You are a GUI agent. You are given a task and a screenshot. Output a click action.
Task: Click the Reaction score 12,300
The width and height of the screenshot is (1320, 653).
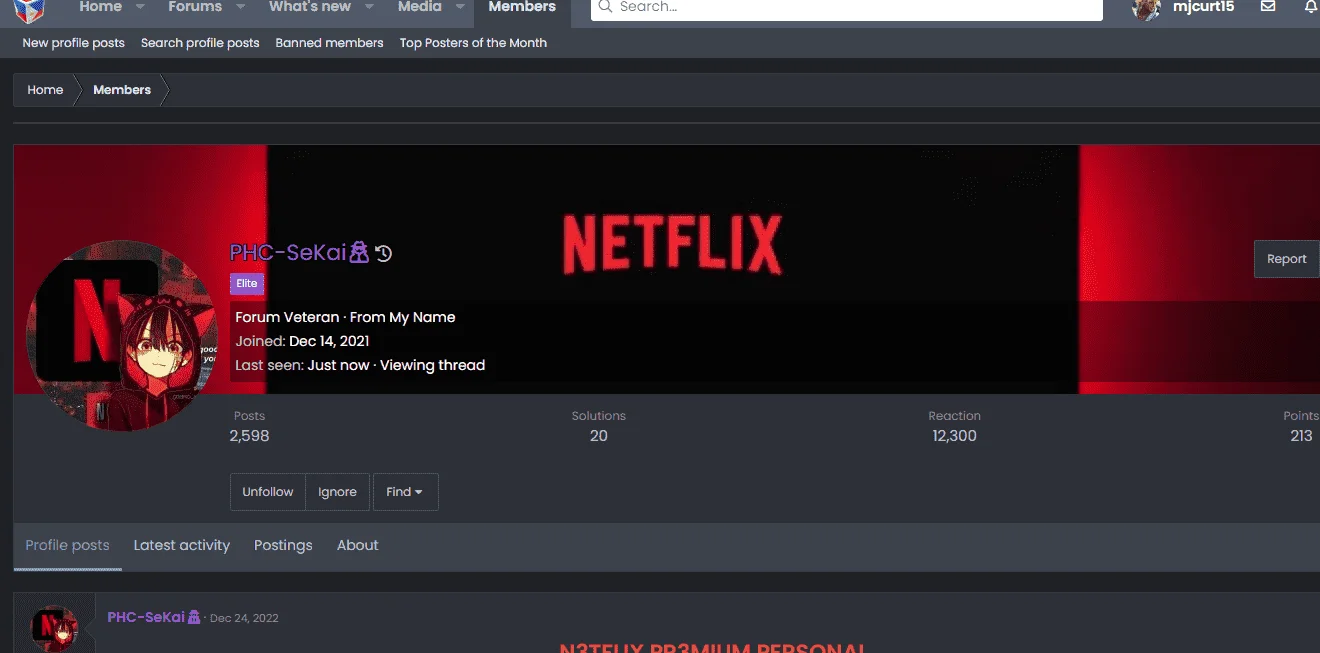[954, 436]
